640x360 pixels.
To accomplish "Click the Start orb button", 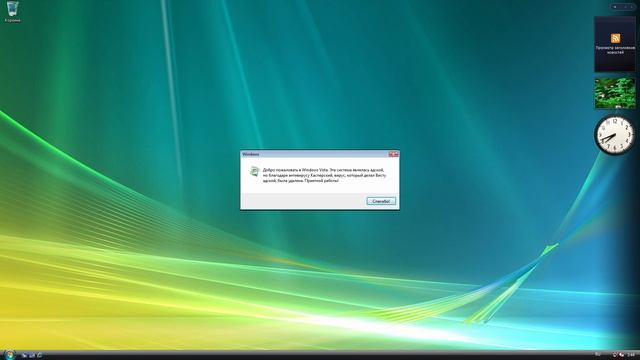I will [x=9, y=354].
